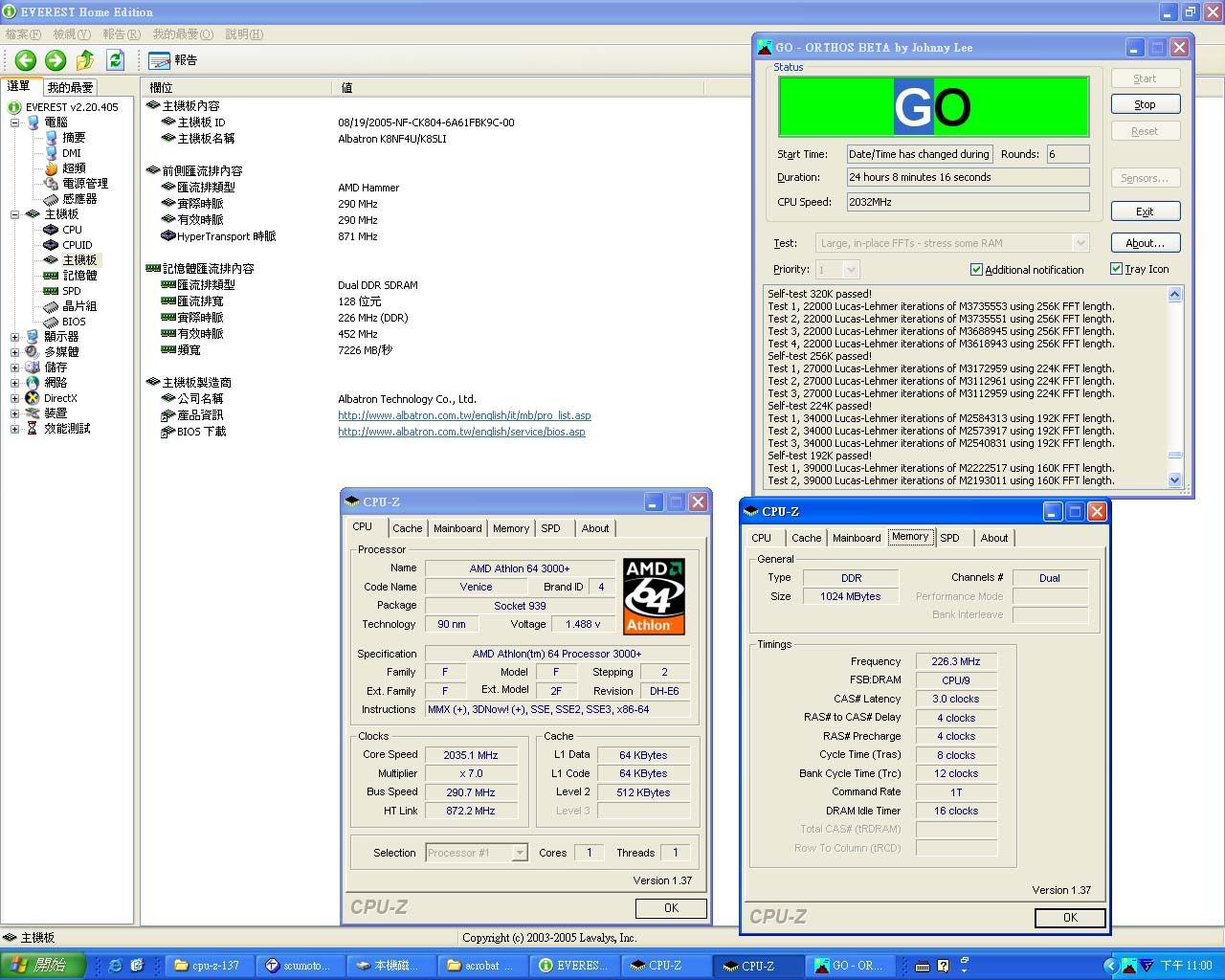Click the AMD Athlon 64 logo
The height and width of the screenshot is (980, 1225).
(x=655, y=596)
